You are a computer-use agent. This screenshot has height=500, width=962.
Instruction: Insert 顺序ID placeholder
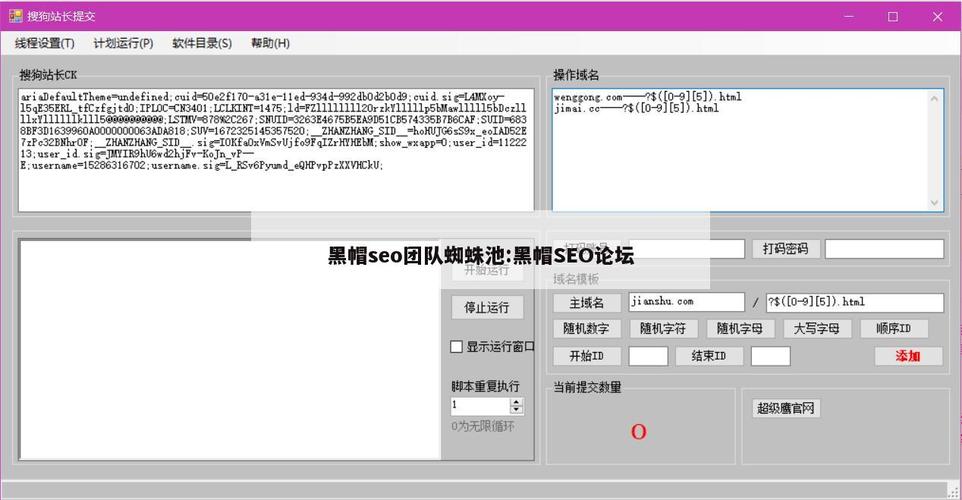(x=894, y=329)
